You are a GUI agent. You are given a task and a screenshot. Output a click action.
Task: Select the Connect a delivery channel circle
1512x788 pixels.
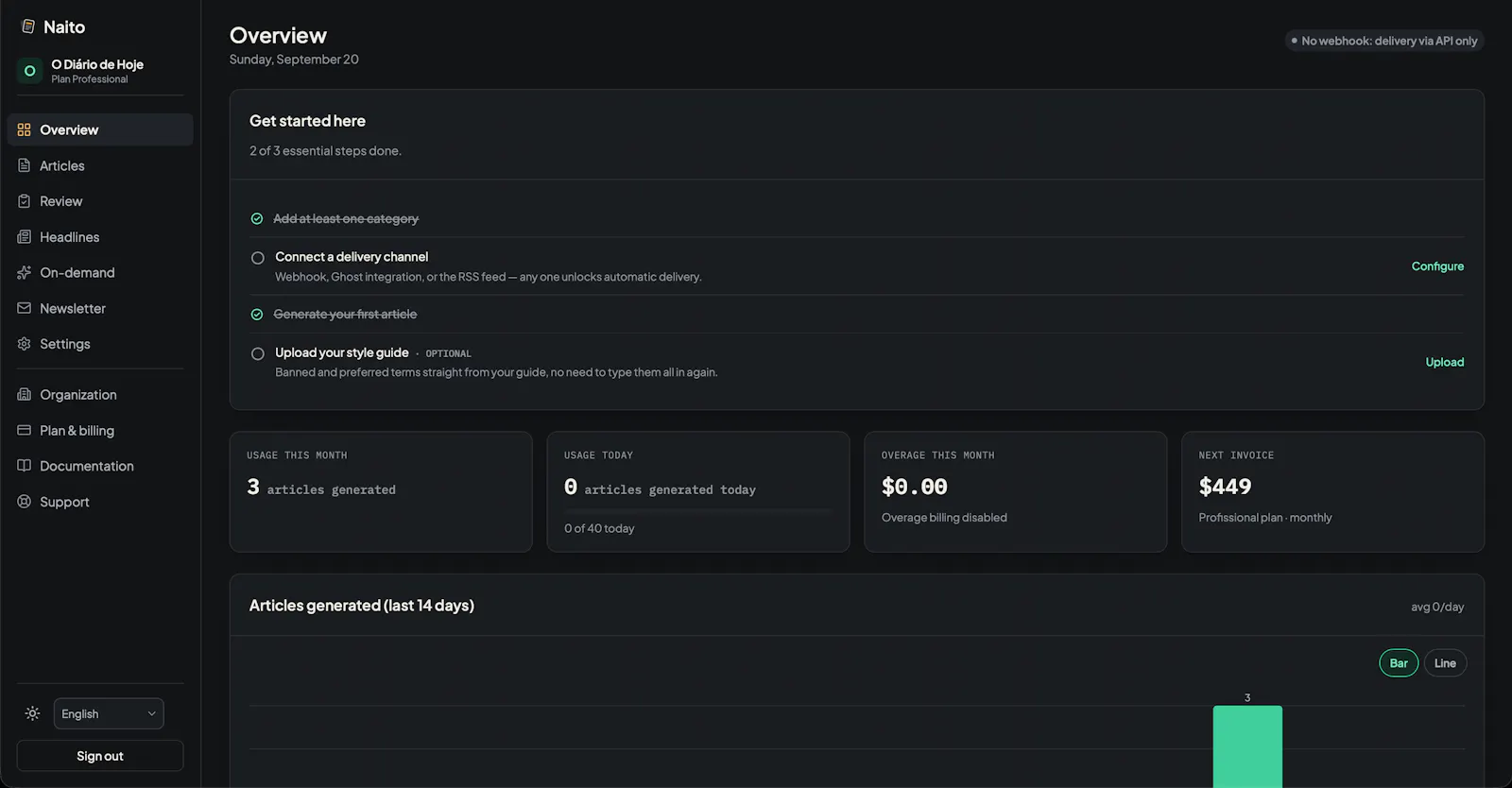click(257, 258)
